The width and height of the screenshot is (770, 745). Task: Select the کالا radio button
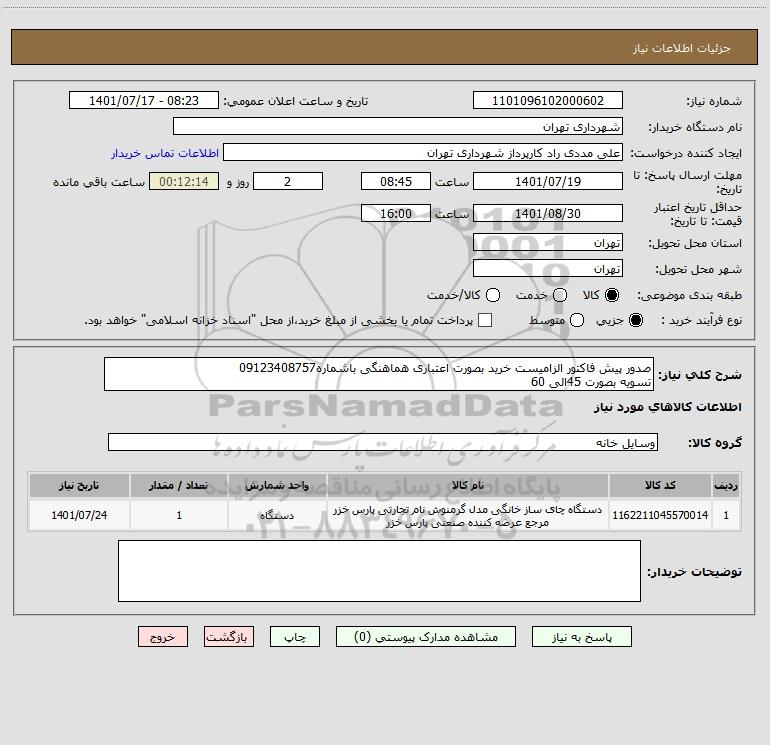click(612, 295)
